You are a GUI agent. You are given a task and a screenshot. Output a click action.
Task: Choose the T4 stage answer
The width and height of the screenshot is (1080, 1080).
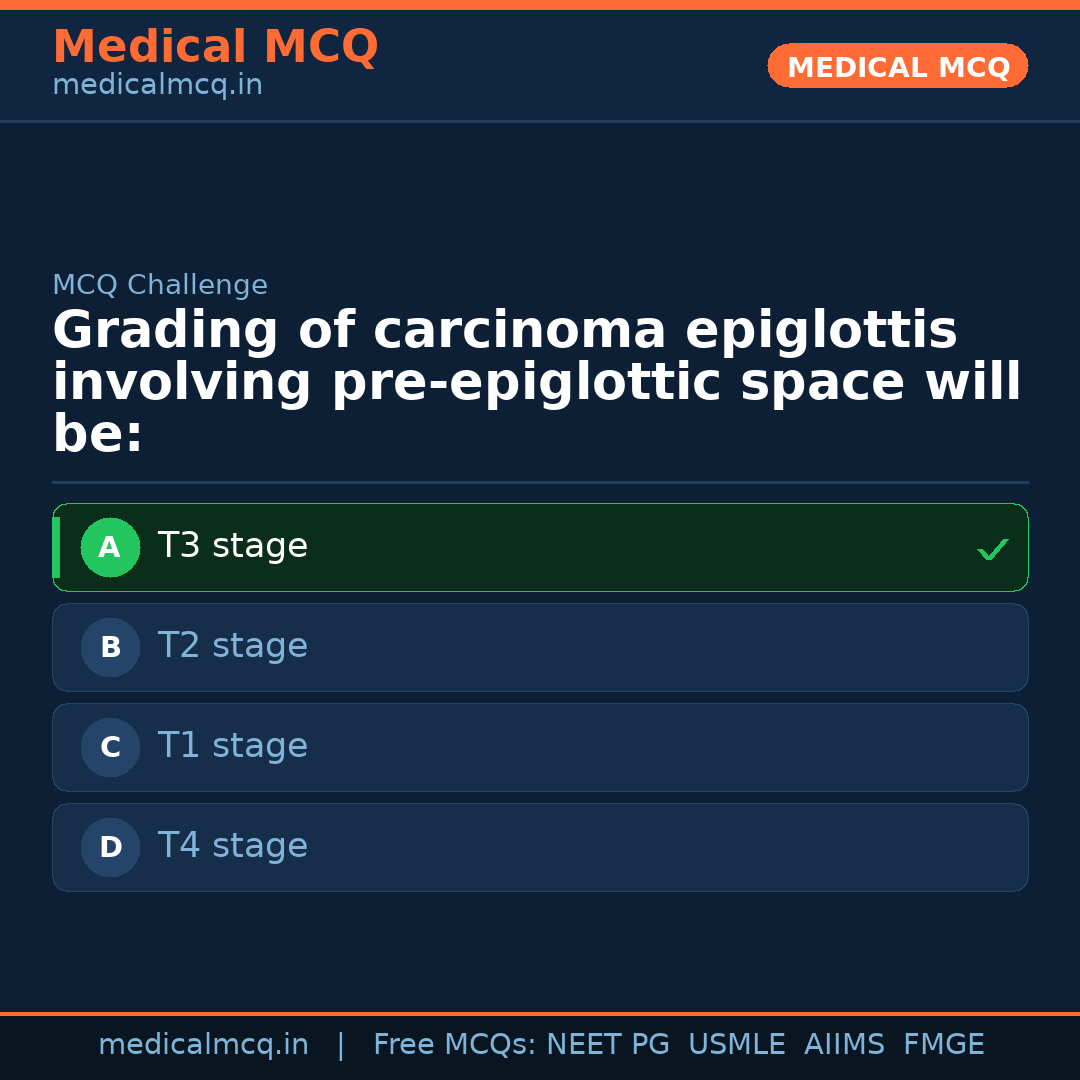(233, 847)
